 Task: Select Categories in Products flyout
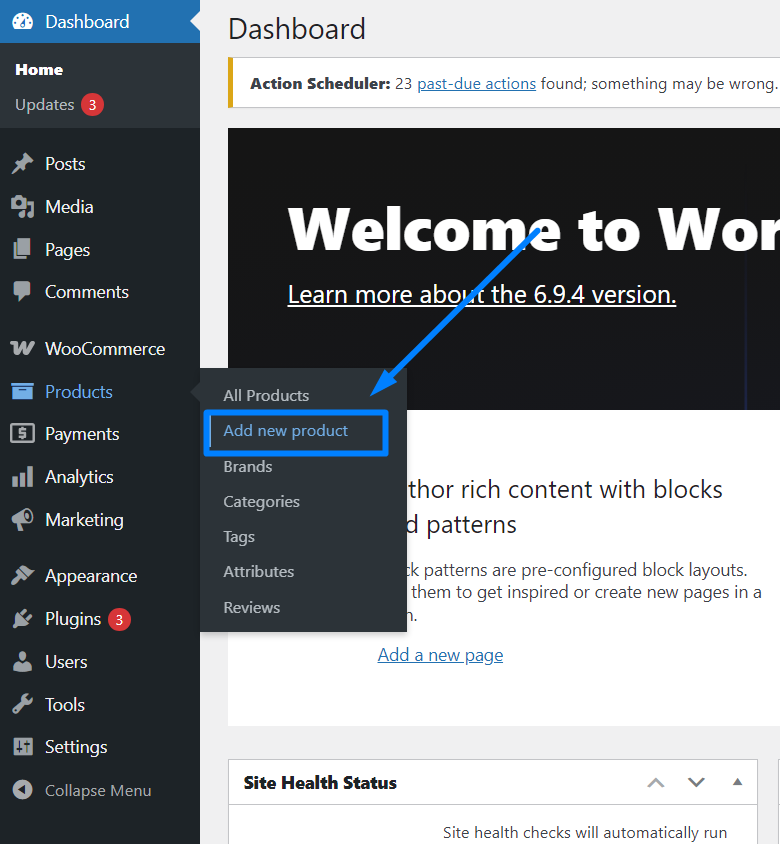[262, 502]
